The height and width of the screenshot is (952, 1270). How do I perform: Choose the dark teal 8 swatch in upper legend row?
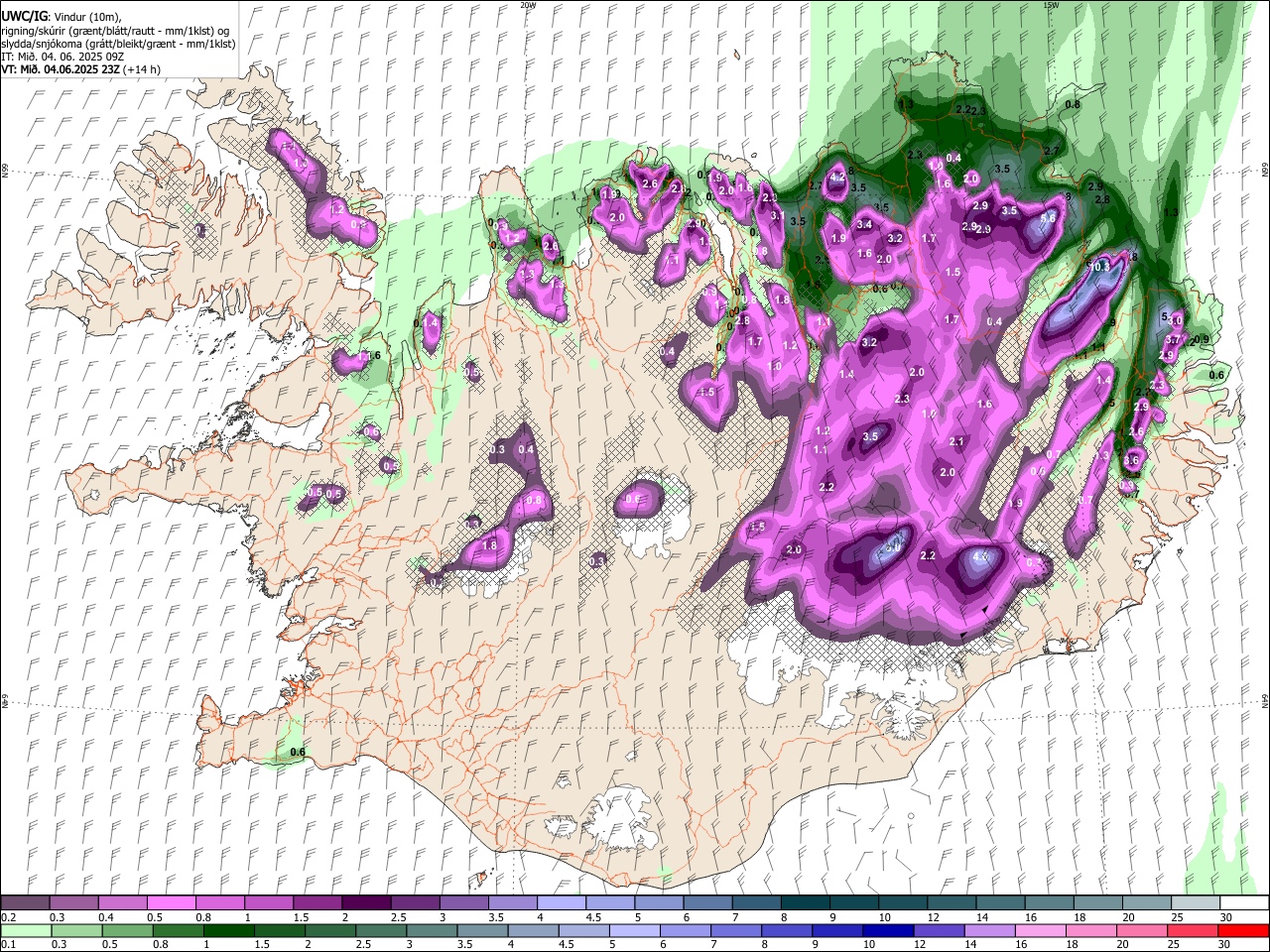[x=806, y=903]
